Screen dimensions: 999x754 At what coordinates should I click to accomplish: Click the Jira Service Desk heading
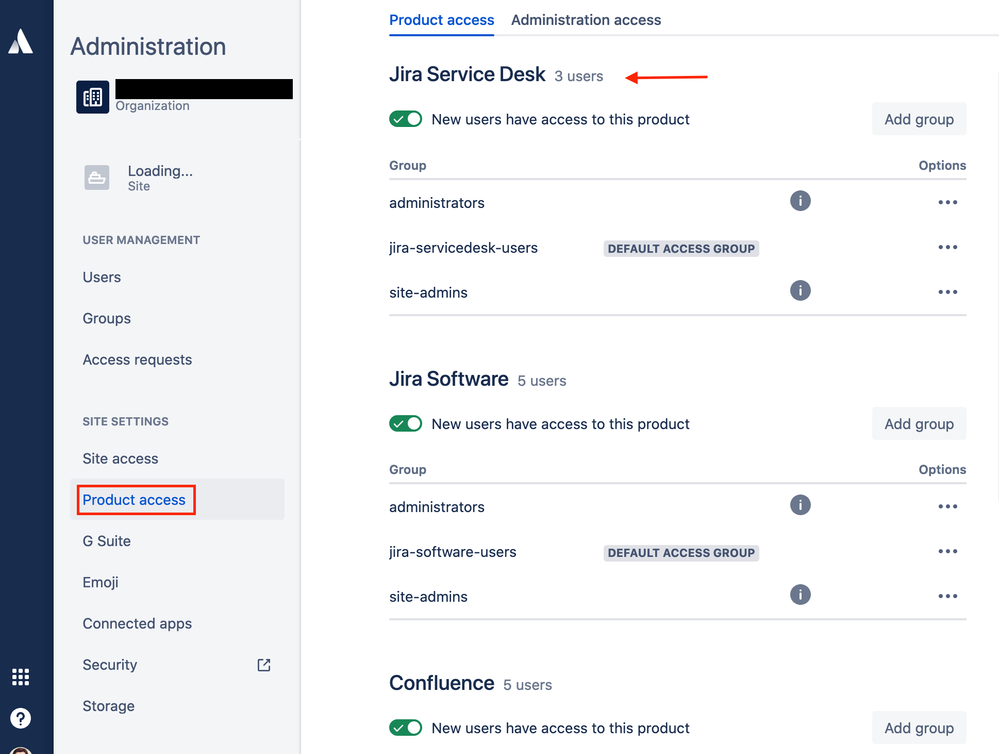click(467, 75)
